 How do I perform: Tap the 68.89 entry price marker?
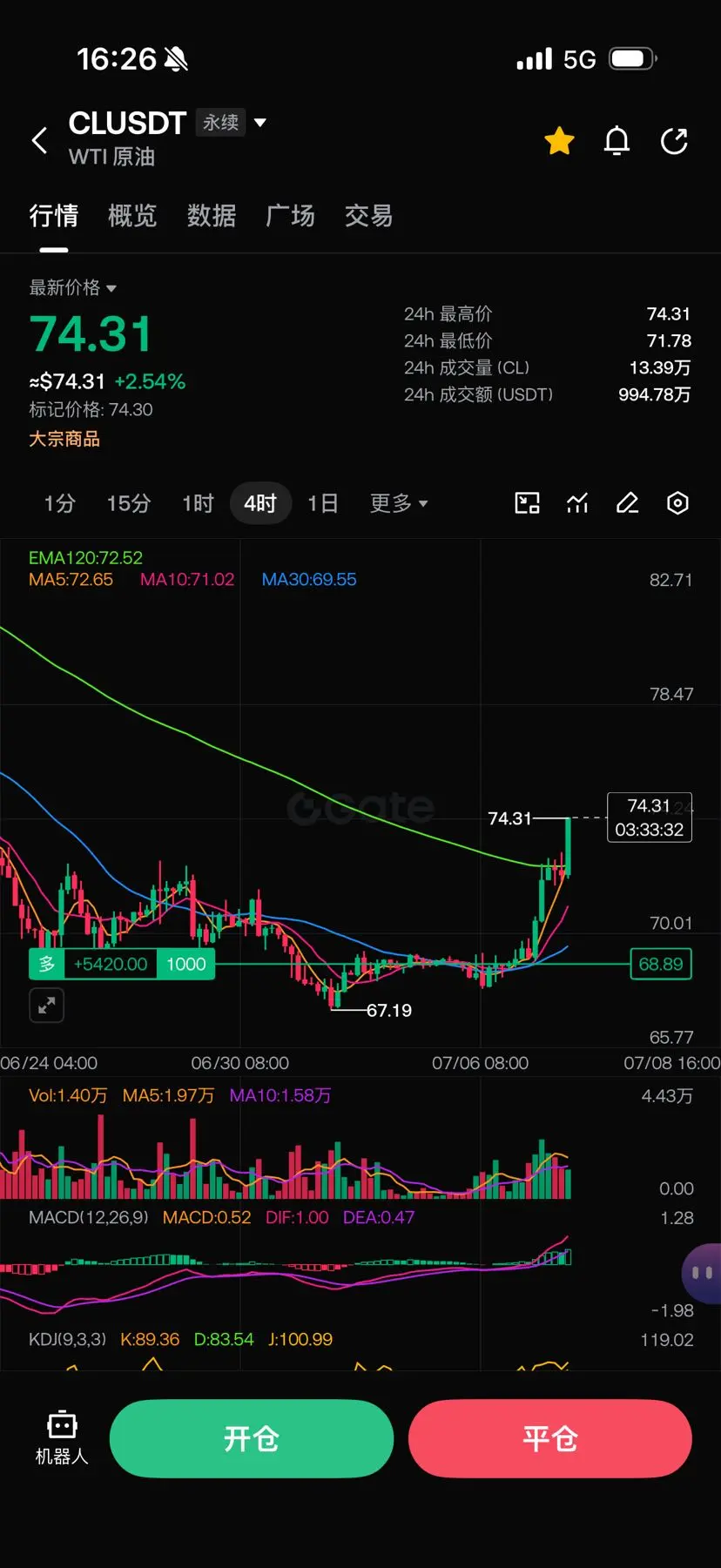click(661, 964)
